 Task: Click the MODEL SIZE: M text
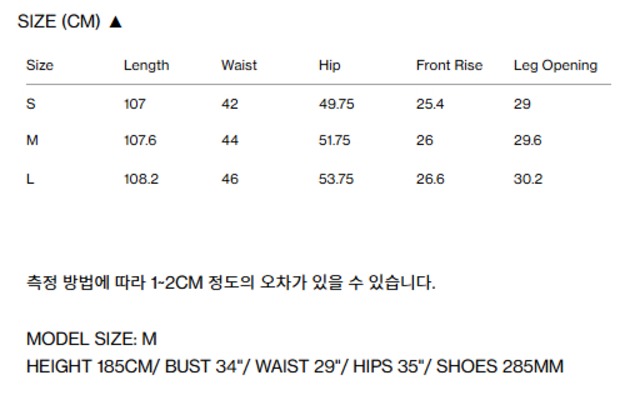[91, 339]
